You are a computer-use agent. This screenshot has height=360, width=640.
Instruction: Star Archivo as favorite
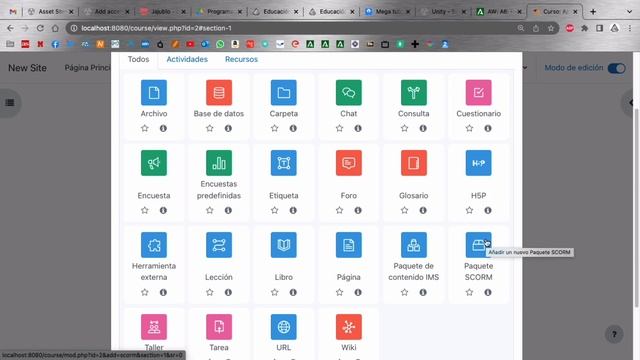(x=144, y=128)
